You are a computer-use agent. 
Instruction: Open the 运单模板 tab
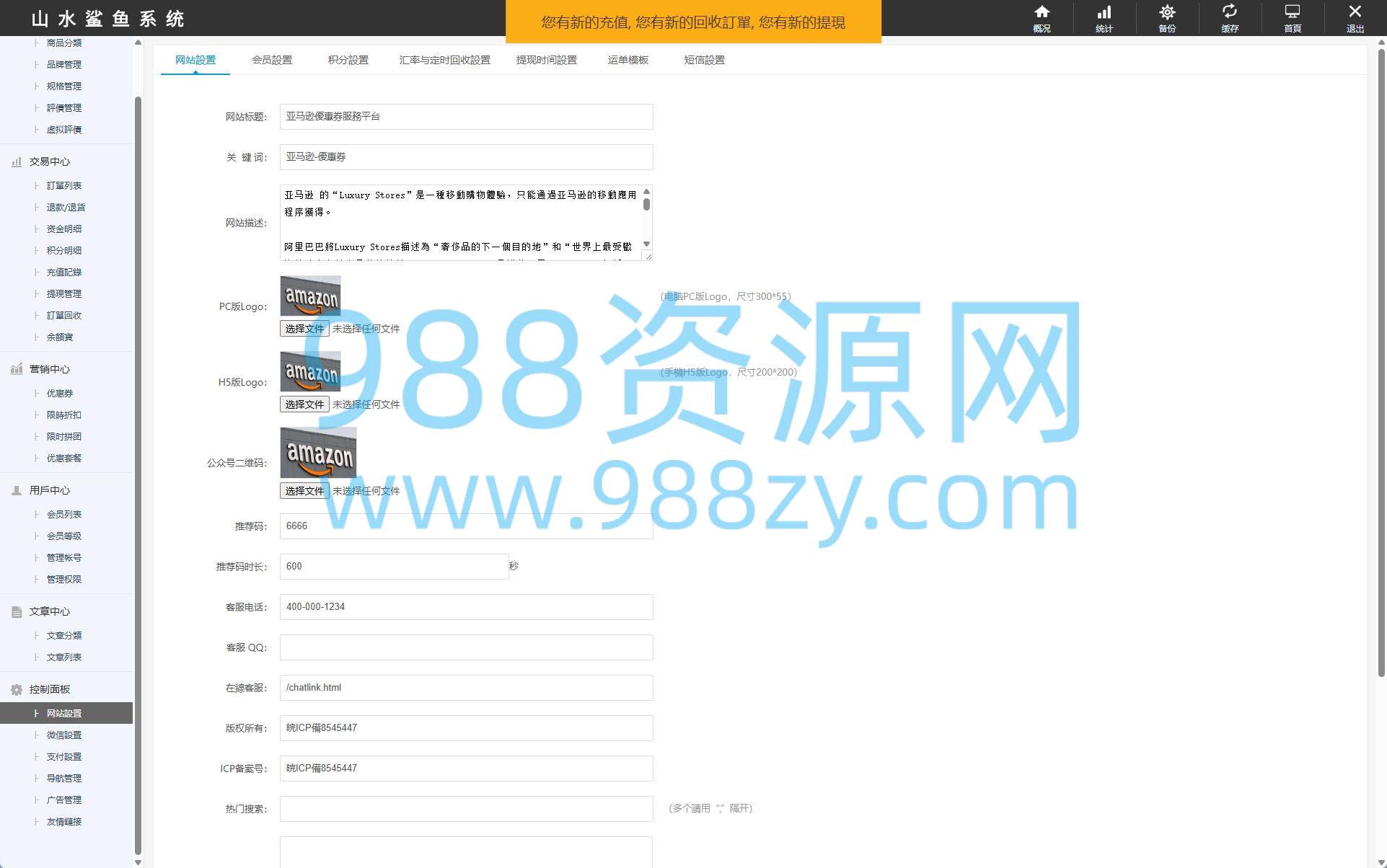(x=628, y=60)
